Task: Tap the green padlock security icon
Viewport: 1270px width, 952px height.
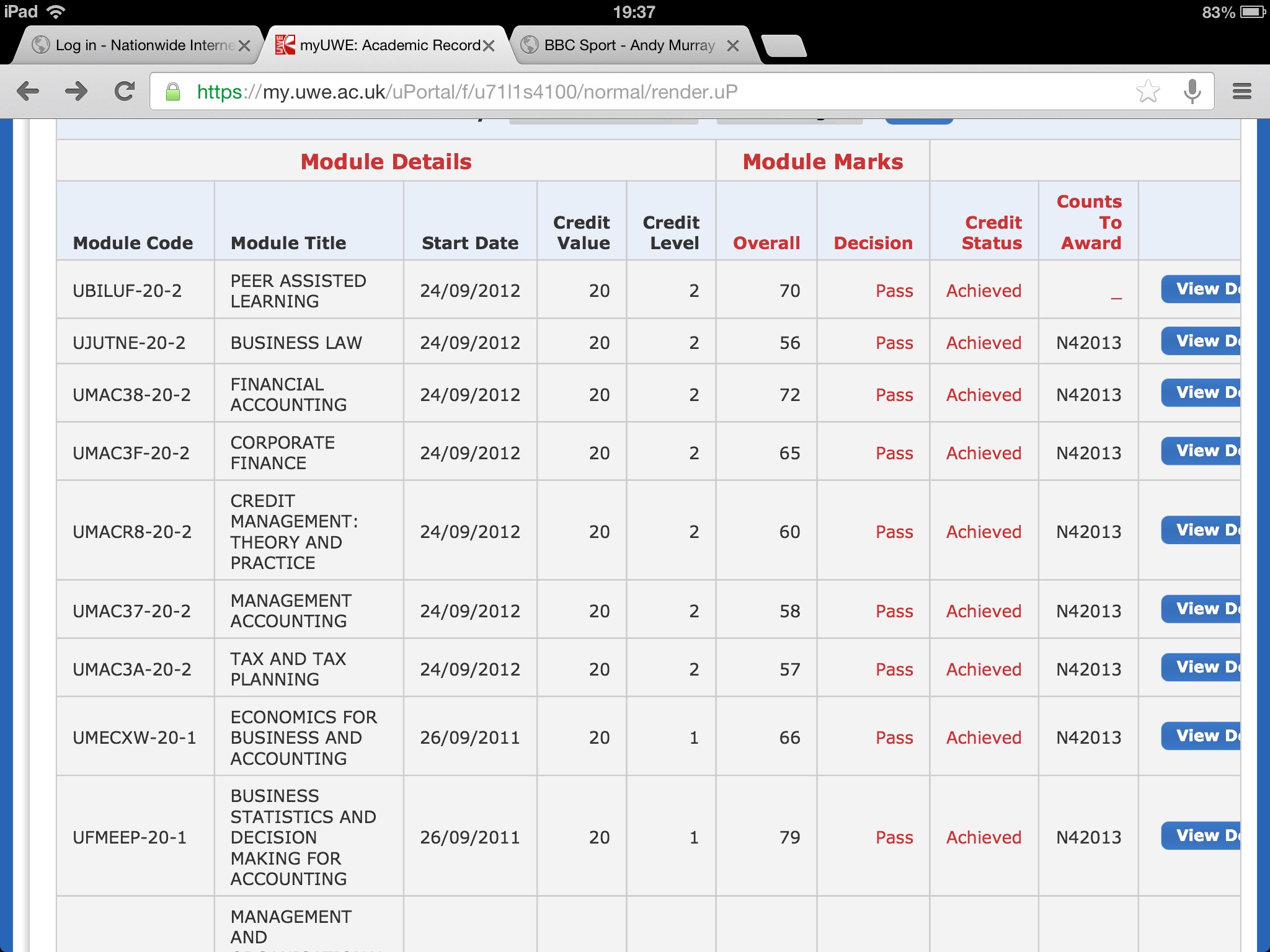Action: [173, 92]
